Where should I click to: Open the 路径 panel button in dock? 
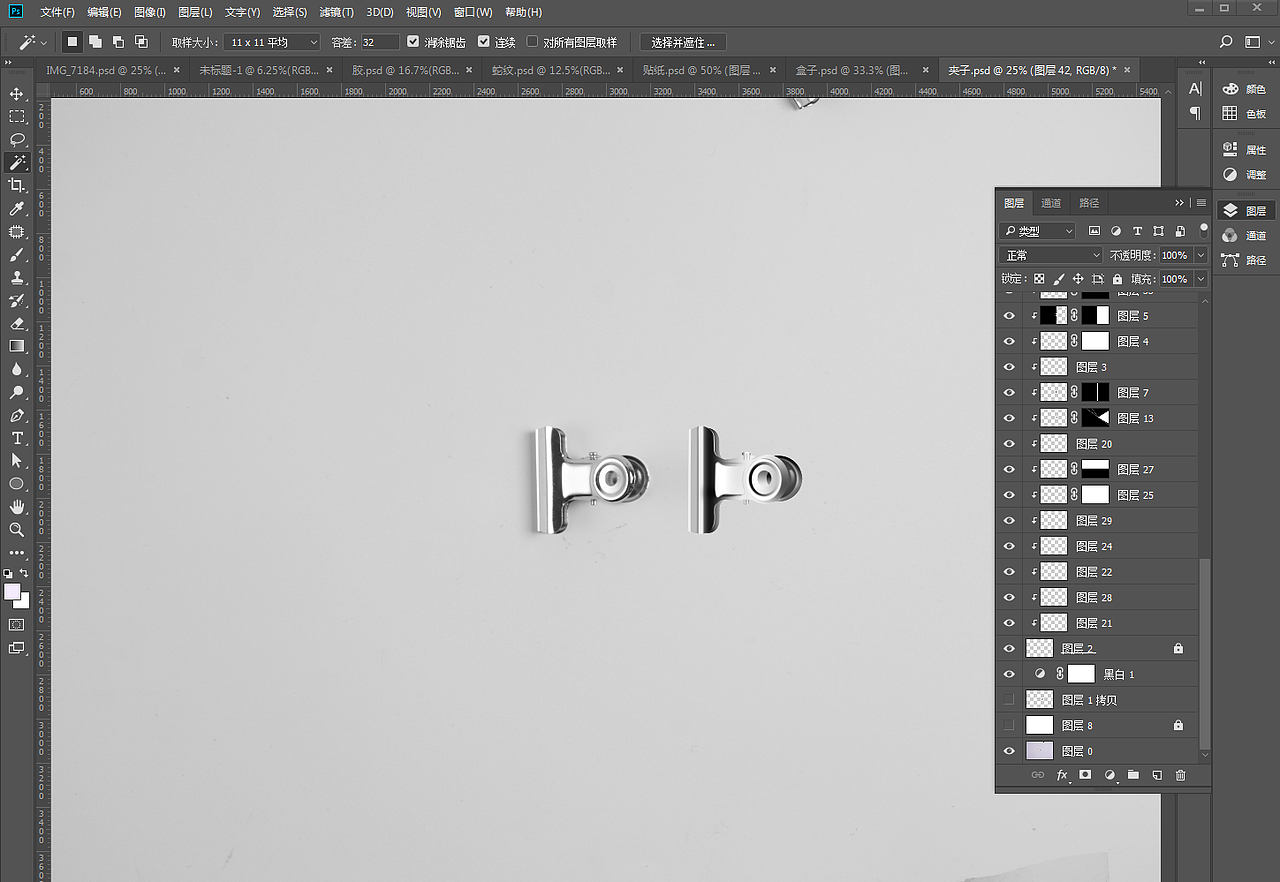coord(1244,260)
